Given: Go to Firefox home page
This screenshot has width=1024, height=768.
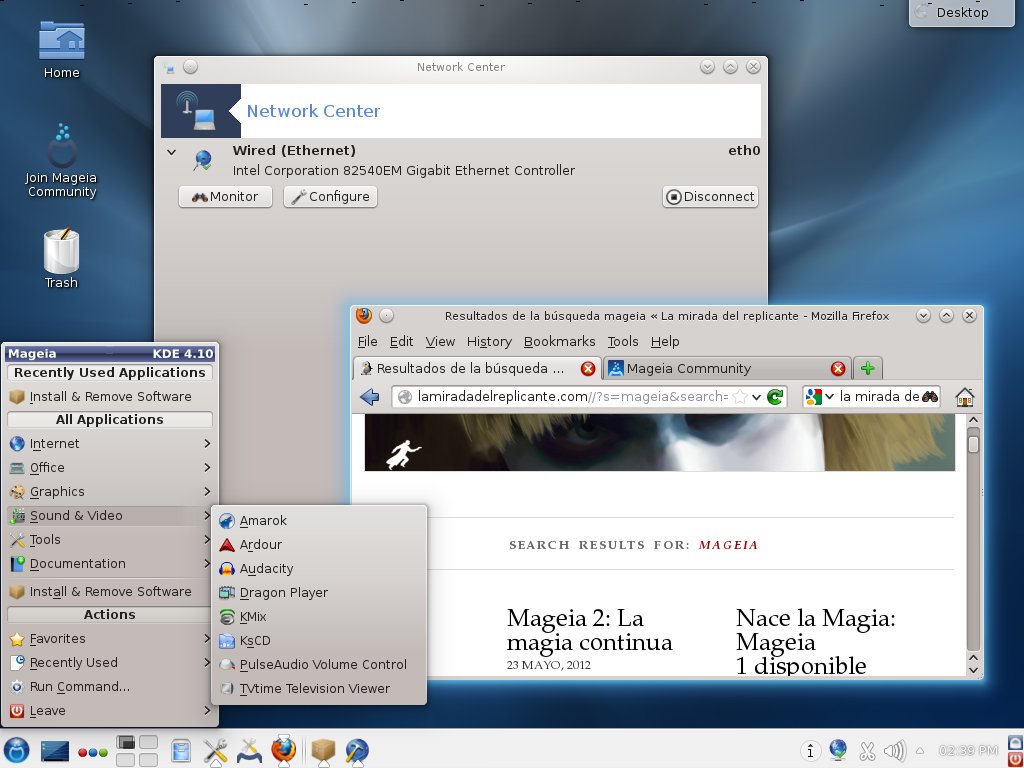Looking at the screenshot, I should pyautogui.click(x=965, y=396).
